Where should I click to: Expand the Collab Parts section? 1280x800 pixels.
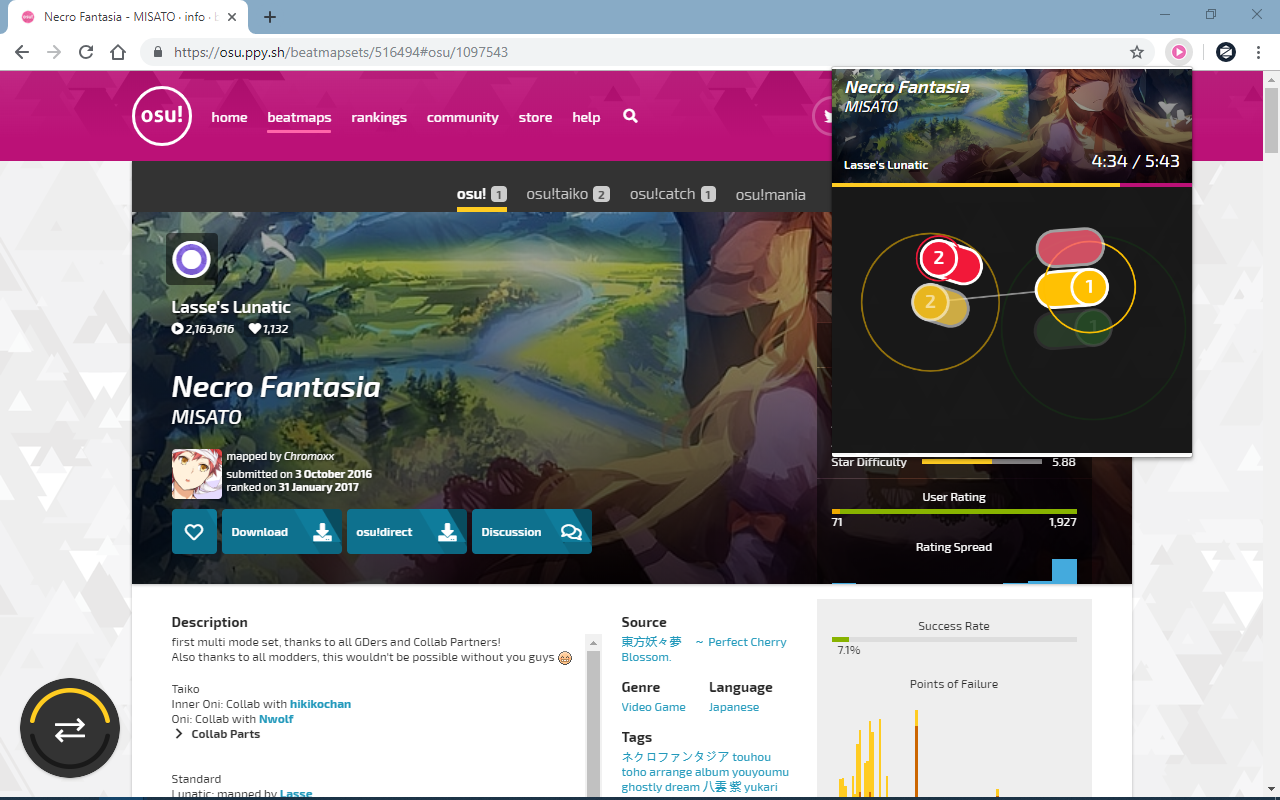(x=217, y=734)
